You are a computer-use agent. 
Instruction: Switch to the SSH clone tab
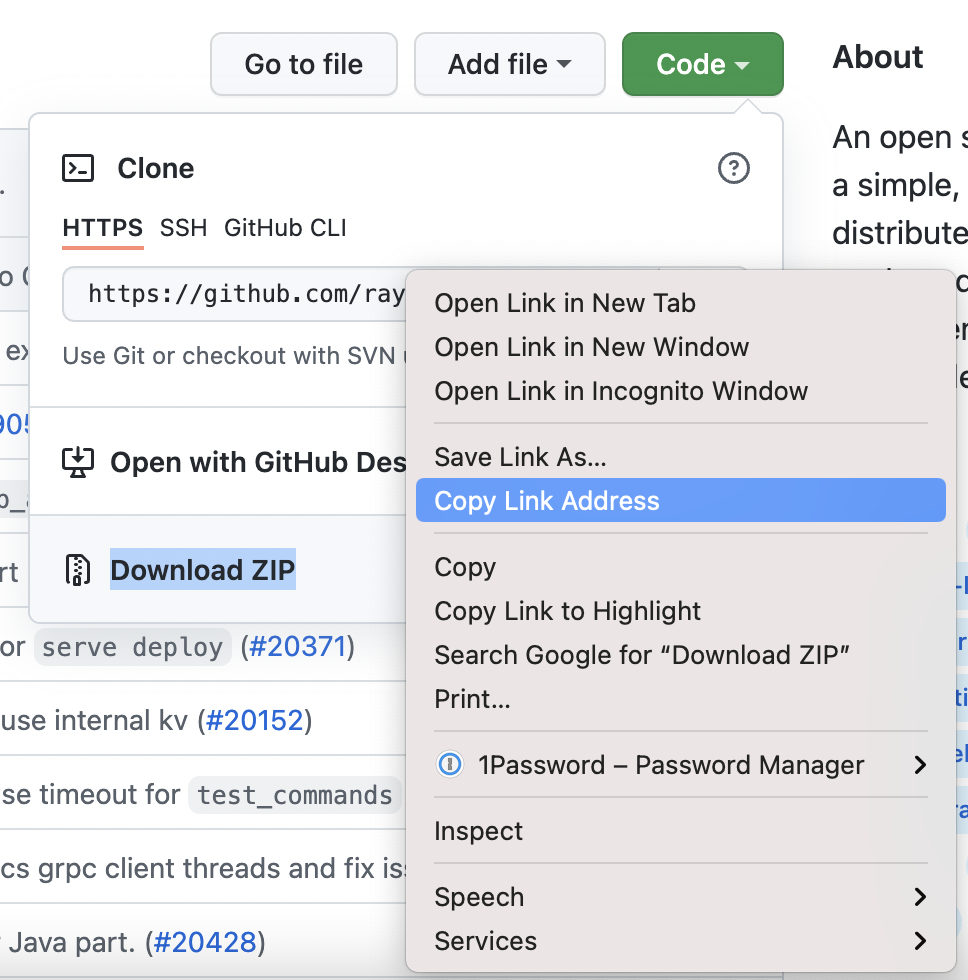click(183, 228)
